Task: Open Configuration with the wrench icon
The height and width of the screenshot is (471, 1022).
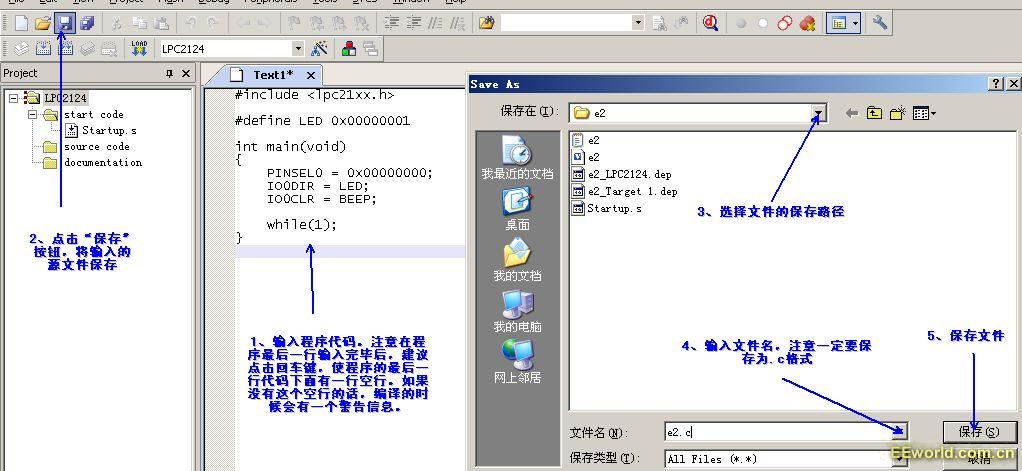Action: [x=879, y=23]
